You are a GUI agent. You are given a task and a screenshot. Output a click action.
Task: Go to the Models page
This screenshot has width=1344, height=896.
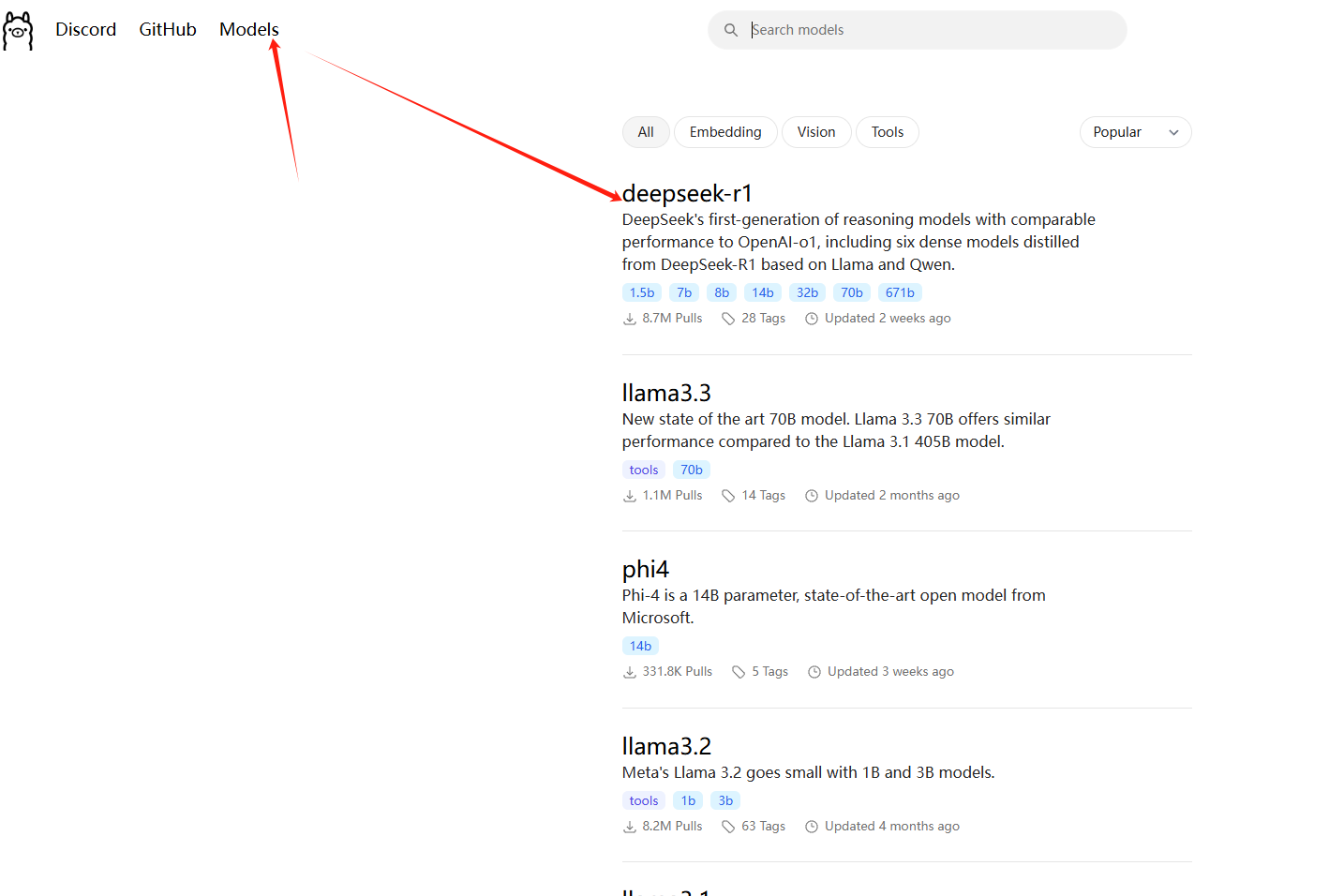249,29
